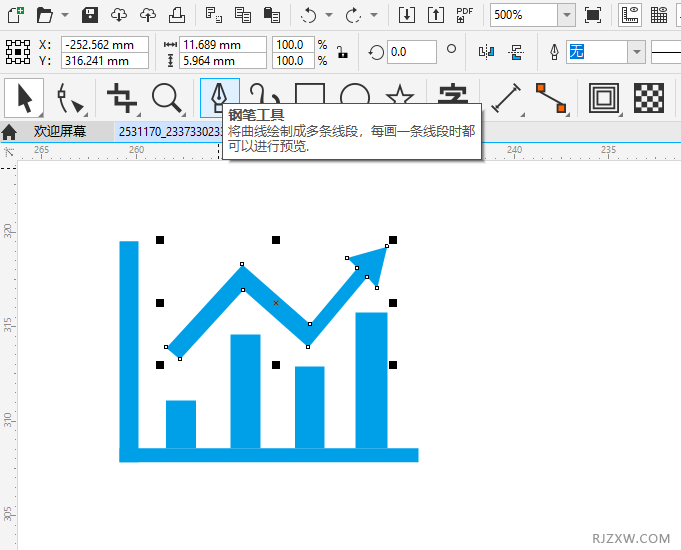Click the Y position field
The height and width of the screenshot is (550, 681).
point(105,61)
